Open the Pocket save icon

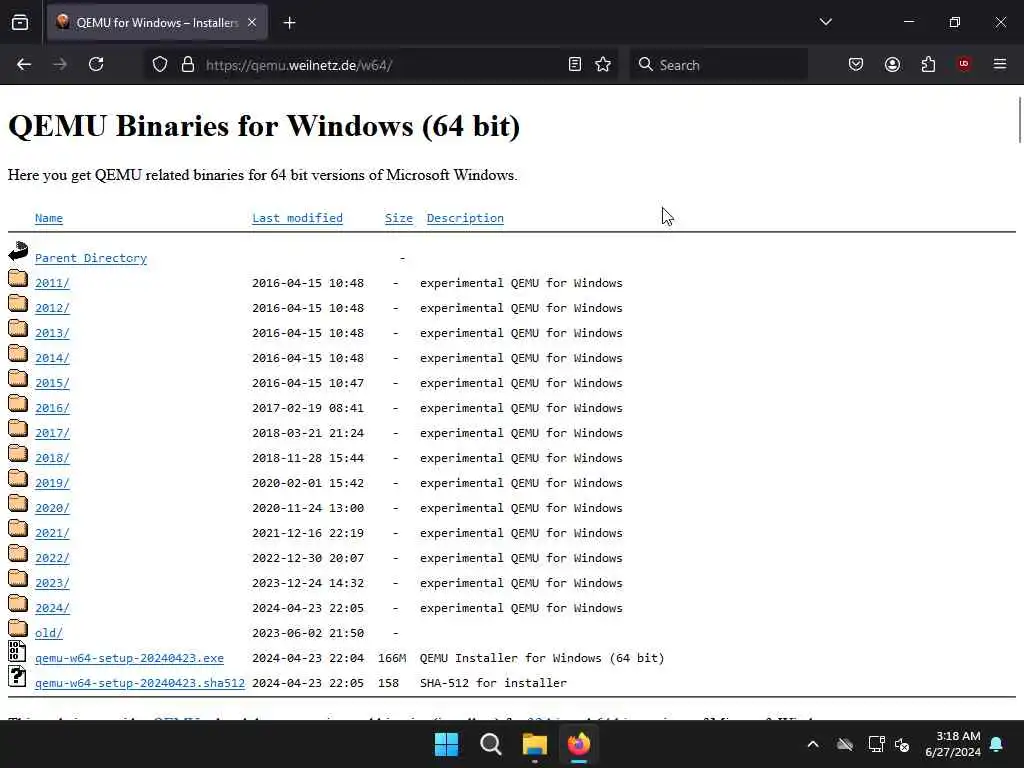[x=856, y=64]
